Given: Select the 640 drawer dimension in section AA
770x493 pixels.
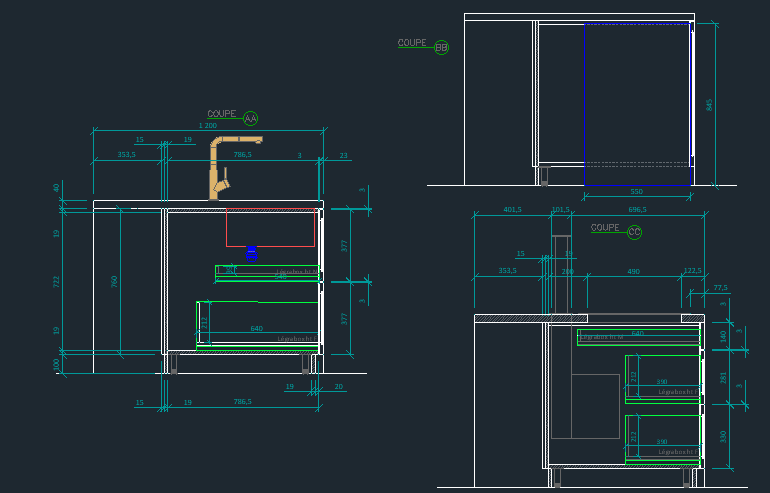Looking at the screenshot, I should [x=256, y=328].
